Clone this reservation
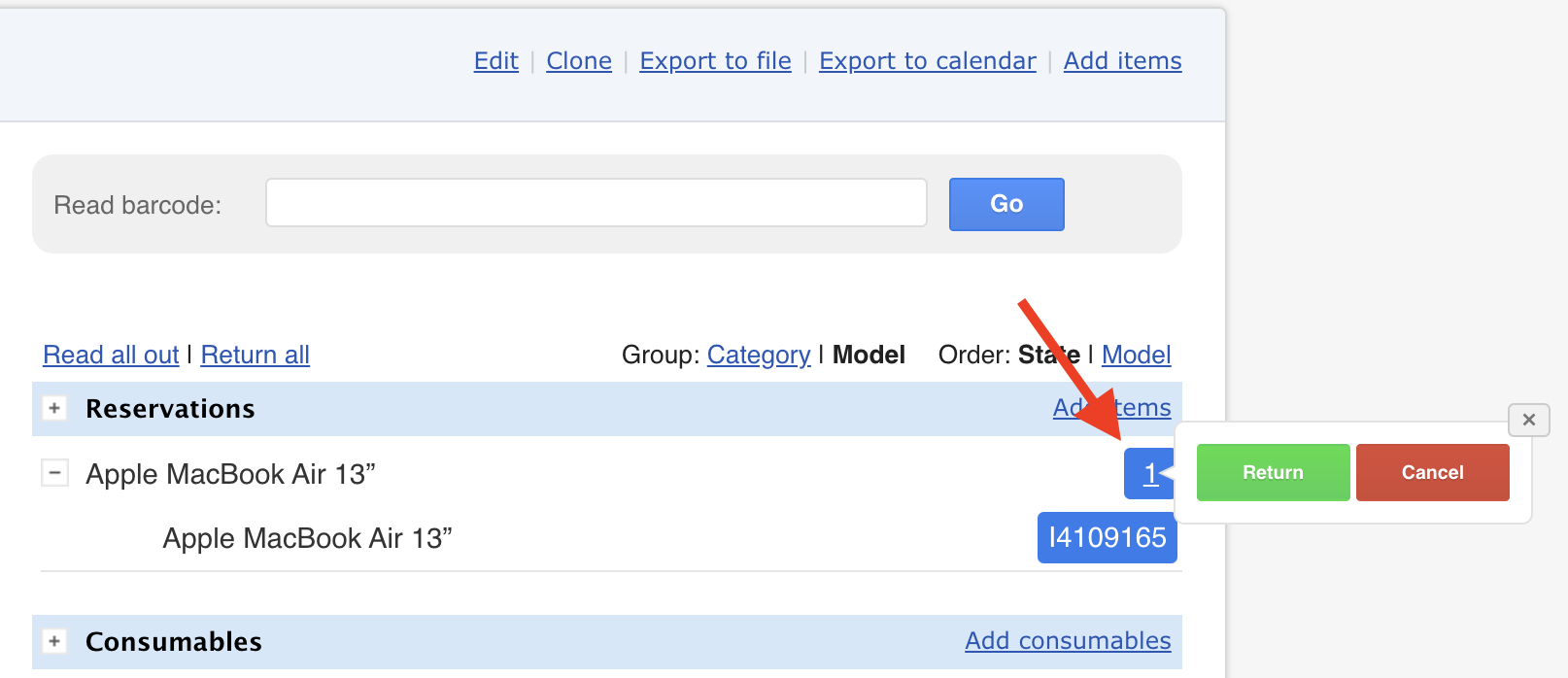The image size is (1568, 678). (579, 61)
